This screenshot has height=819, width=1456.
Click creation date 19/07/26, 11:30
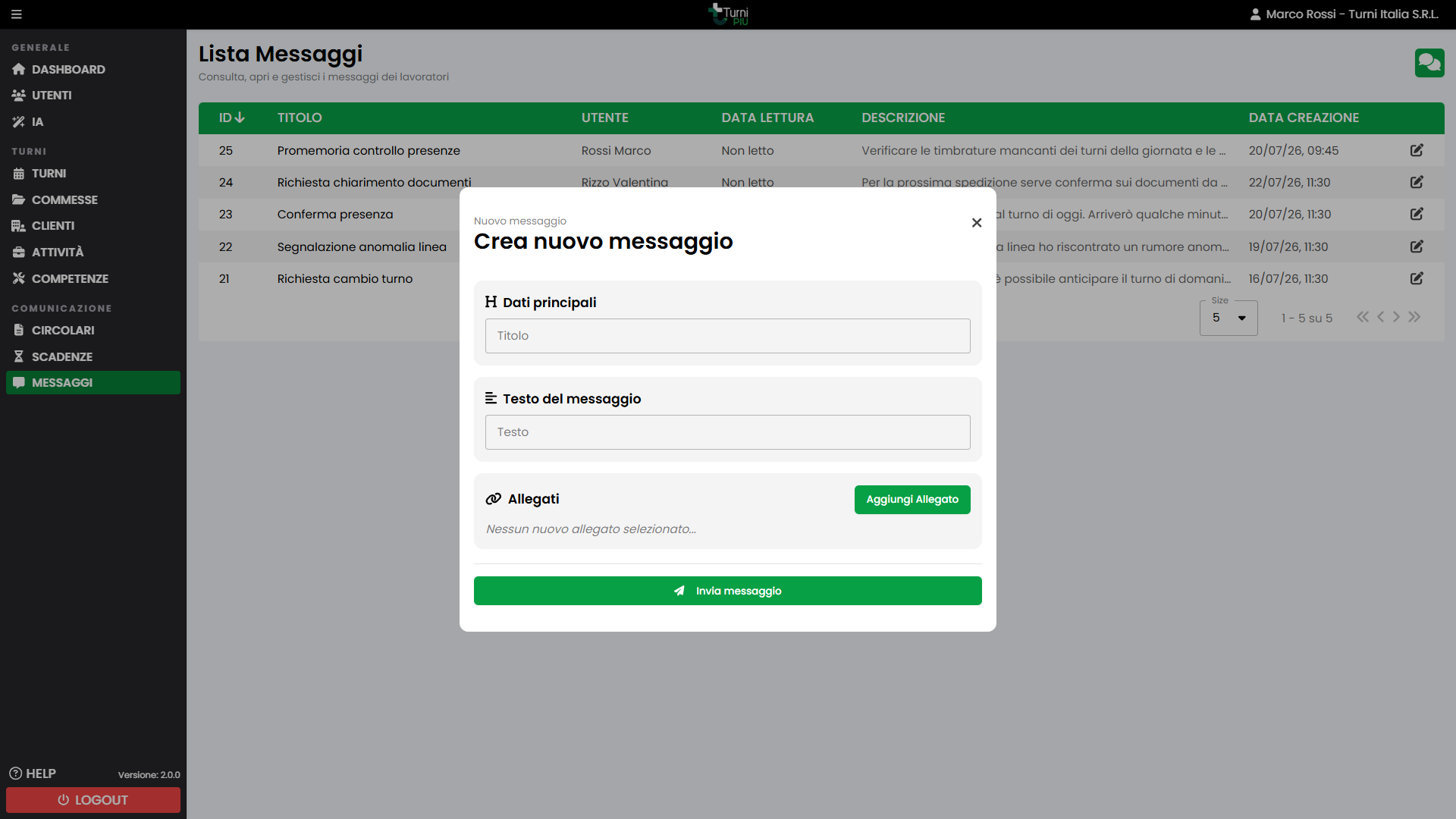click(x=1288, y=246)
